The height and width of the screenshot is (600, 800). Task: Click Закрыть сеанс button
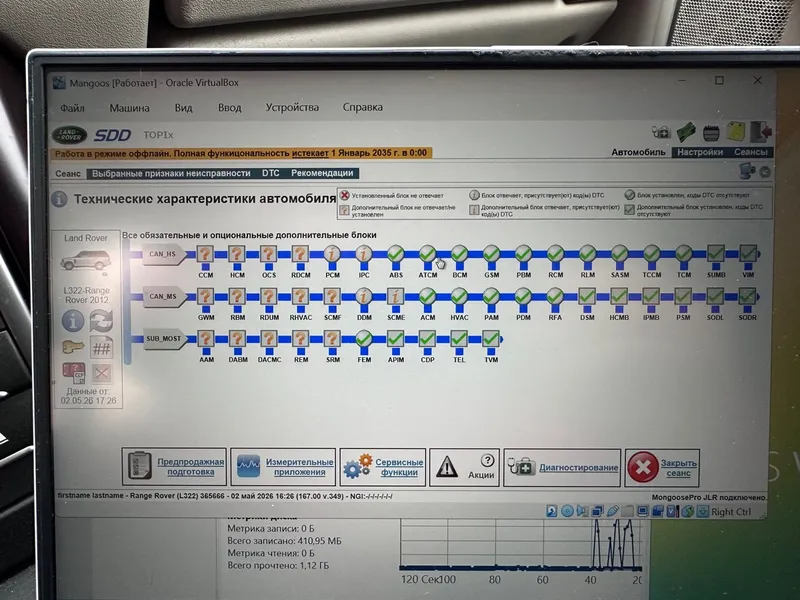662,467
